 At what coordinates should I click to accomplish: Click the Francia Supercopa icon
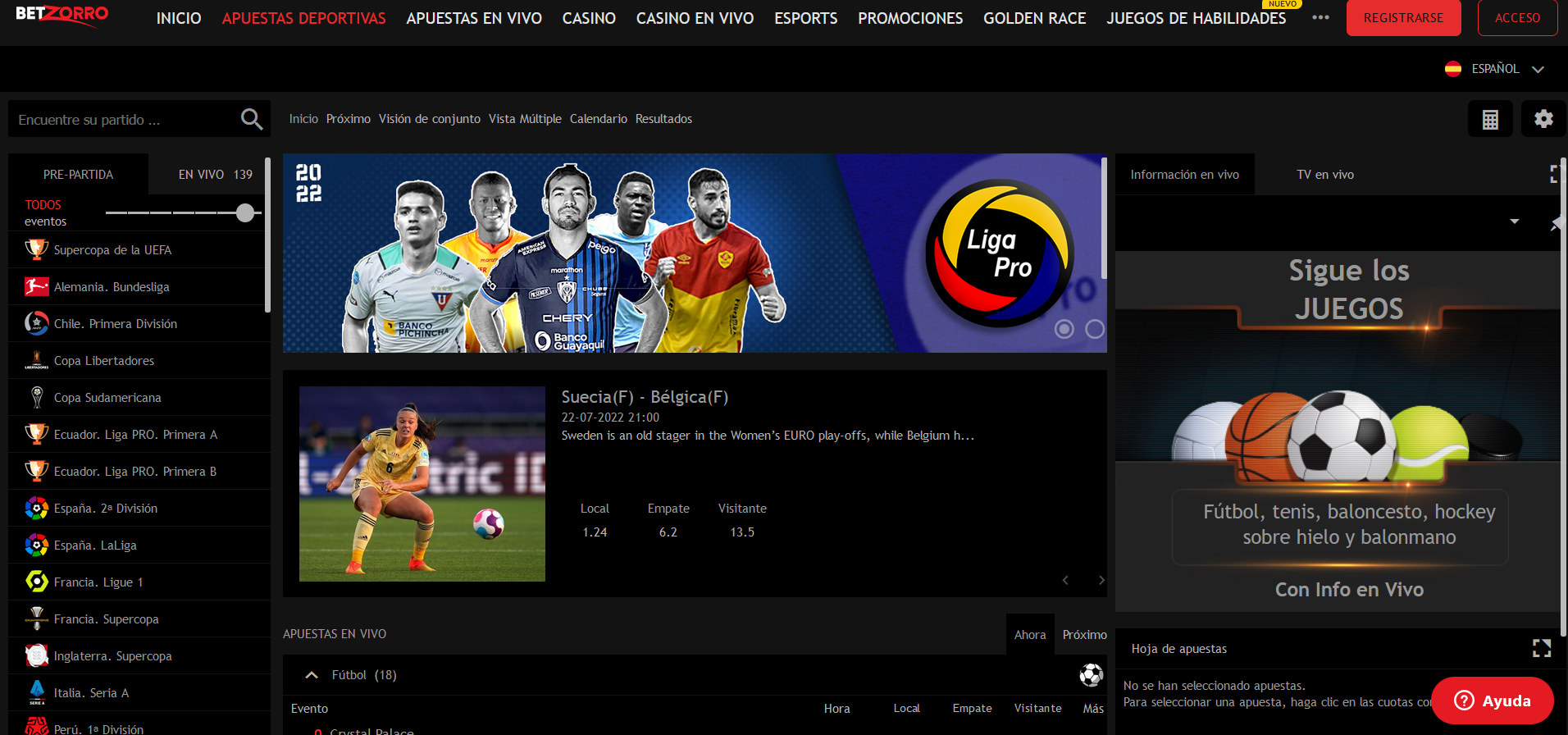pos(36,619)
